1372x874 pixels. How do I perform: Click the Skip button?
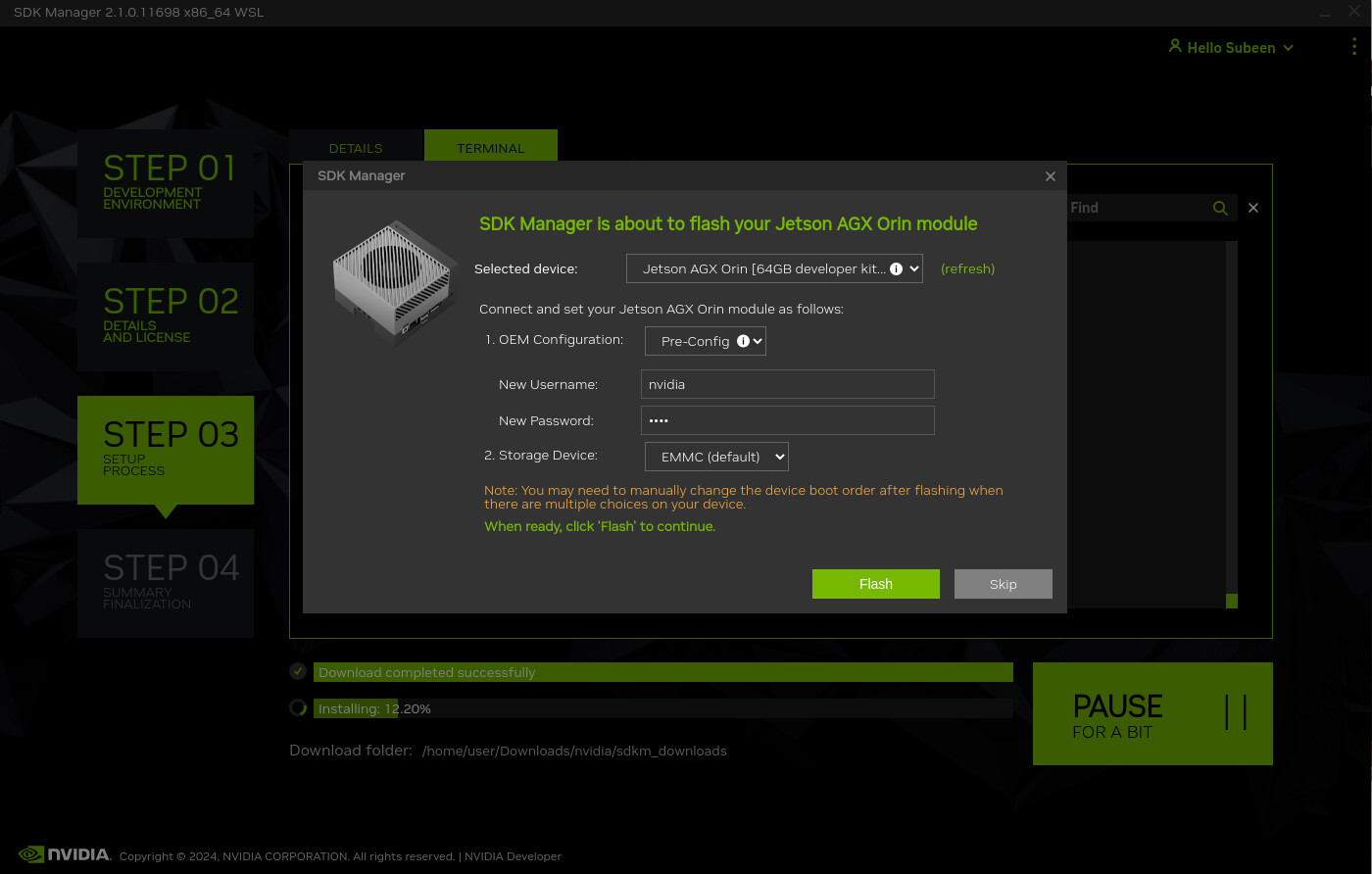coord(1003,584)
